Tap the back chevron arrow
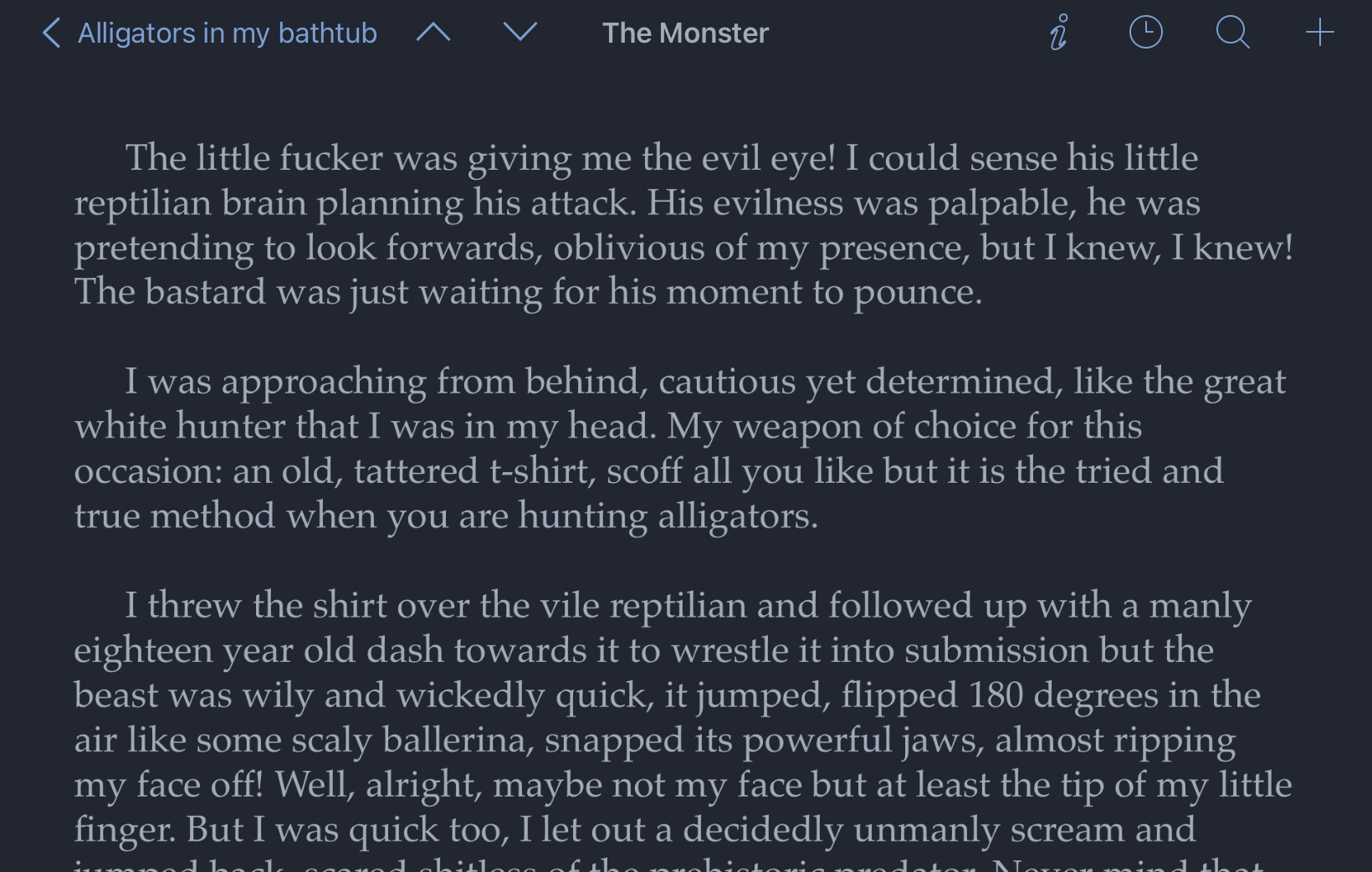This screenshot has width=1372, height=872. click(x=51, y=33)
